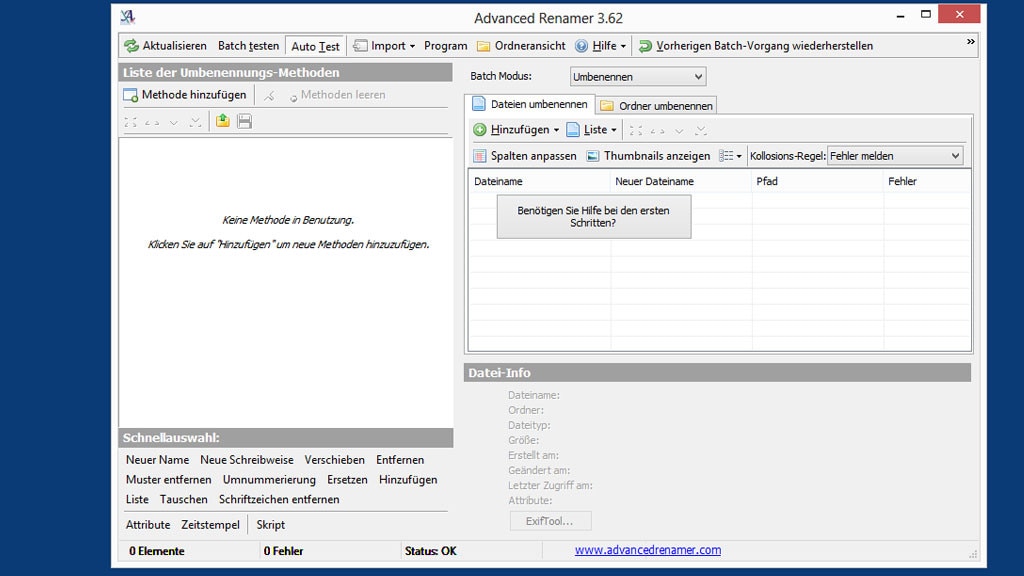
Task: Click Vorherigen Batch-Vorgang wiederherstellen
Action: [764, 46]
